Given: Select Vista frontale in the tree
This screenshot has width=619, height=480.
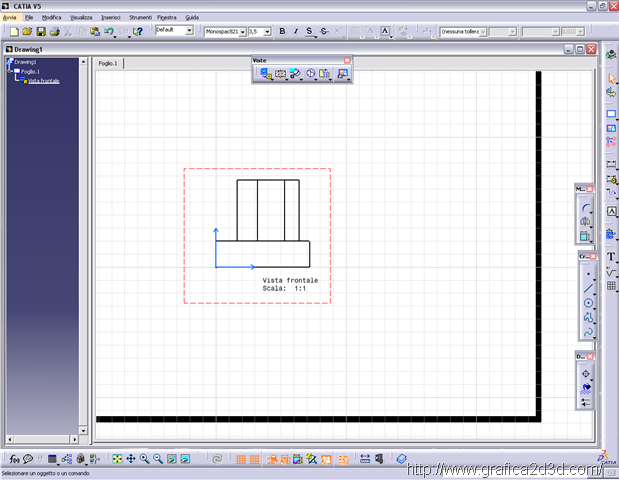Looking at the screenshot, I should (x=43, y=81).
